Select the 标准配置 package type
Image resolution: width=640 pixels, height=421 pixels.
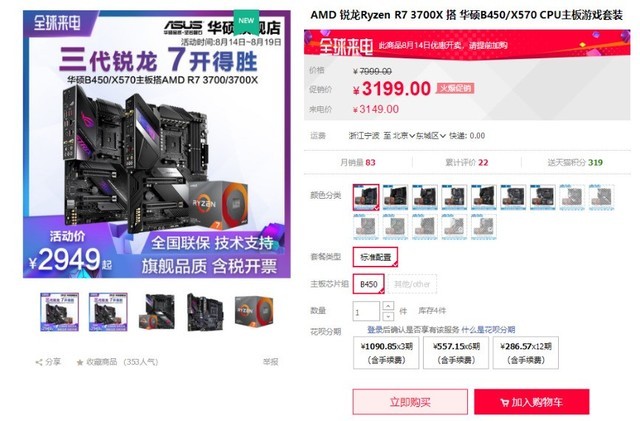point(376,257)
